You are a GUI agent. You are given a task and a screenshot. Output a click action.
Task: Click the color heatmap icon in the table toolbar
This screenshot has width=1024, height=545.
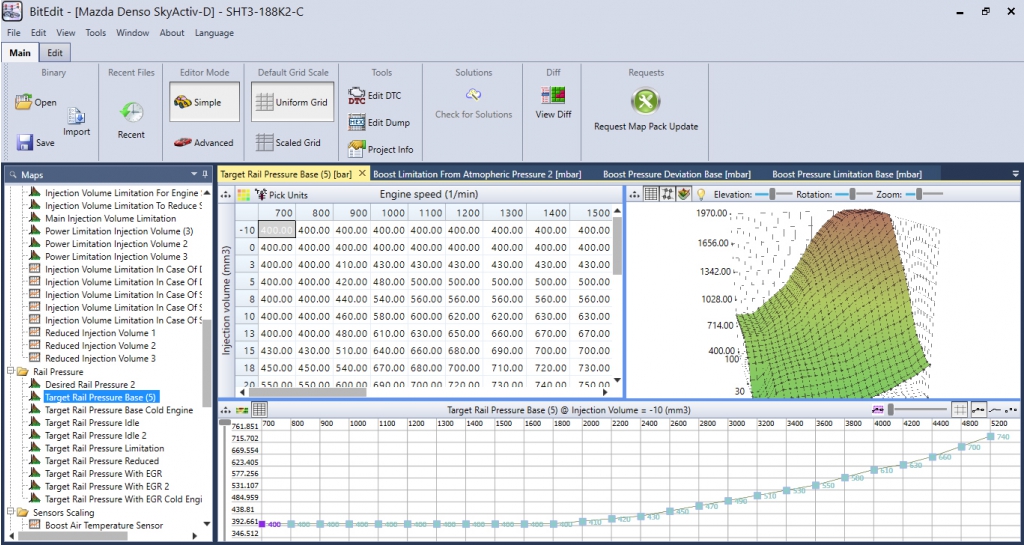(x=243, y=195)
